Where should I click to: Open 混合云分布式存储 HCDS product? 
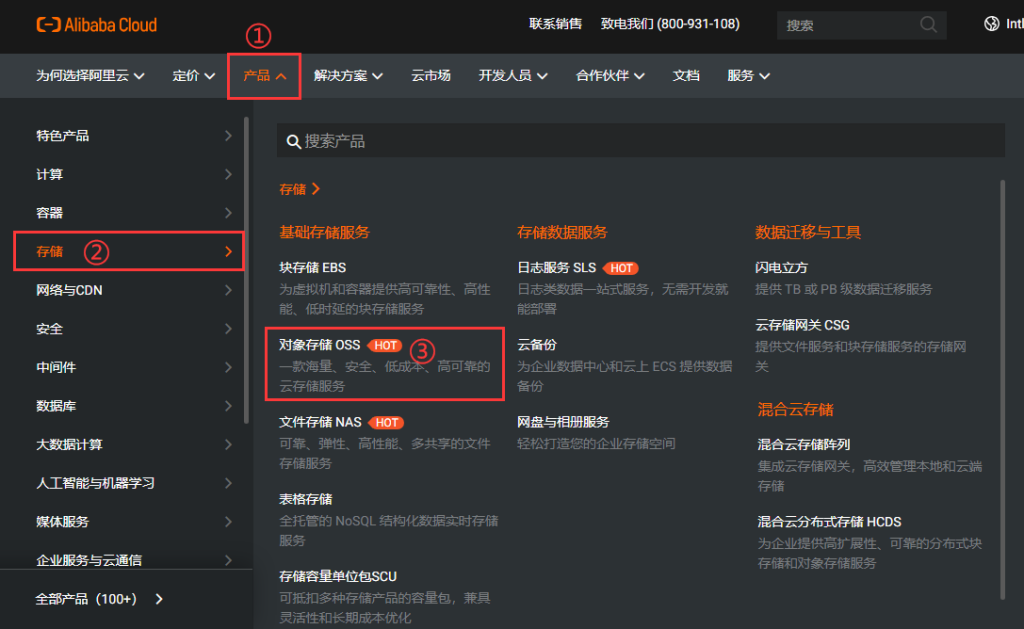click(x=829, y=522)
